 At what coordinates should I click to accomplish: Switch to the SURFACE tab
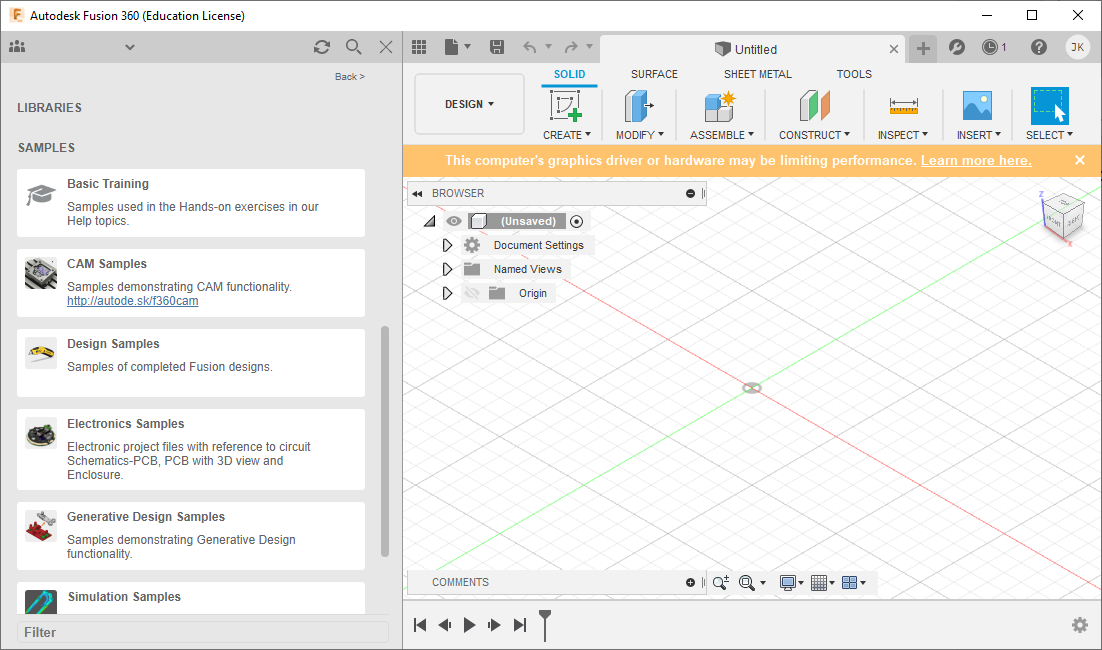(654, 74)
